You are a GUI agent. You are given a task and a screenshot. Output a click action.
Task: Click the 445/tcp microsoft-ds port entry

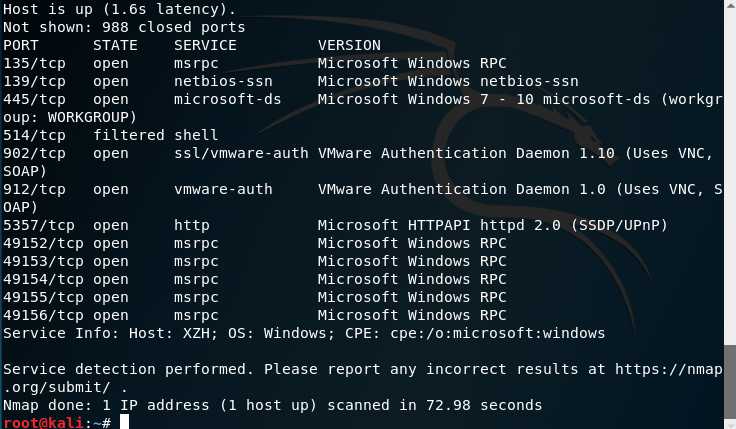pyautogui.click(x=34, y=100)
